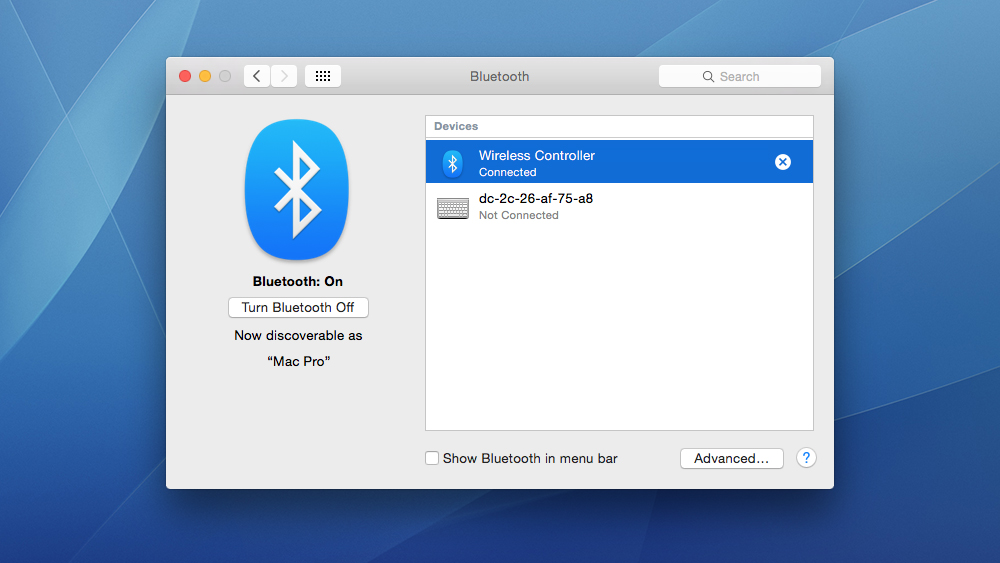This screenshot has width=1000, height=563.
Task: Click the 'Connected' status text
Action: (508, 172)
